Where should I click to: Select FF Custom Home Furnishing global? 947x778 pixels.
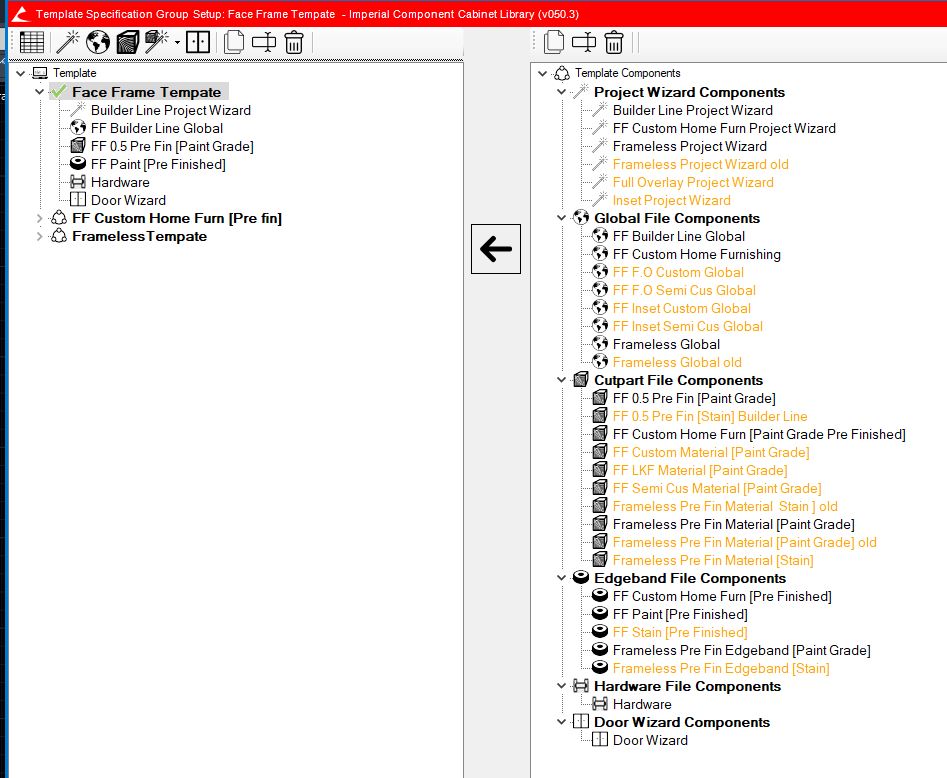click(696, 254)
